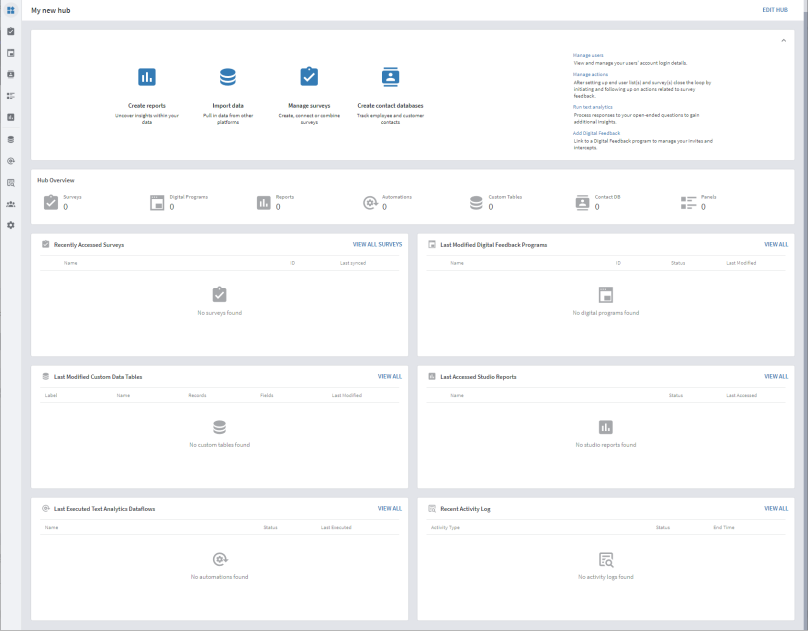Click VIEW ALL for Text Analytics Dataflows
Image resolution: width=808 pixels, height=631 pixels.
(x=390, y=508)
